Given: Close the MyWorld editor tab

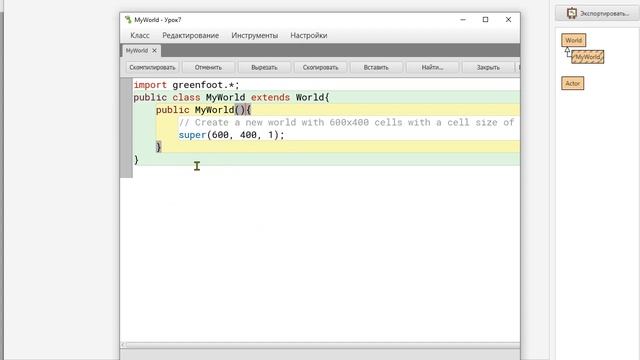Looking at the screenshot, I should click(x=154, y=51).
